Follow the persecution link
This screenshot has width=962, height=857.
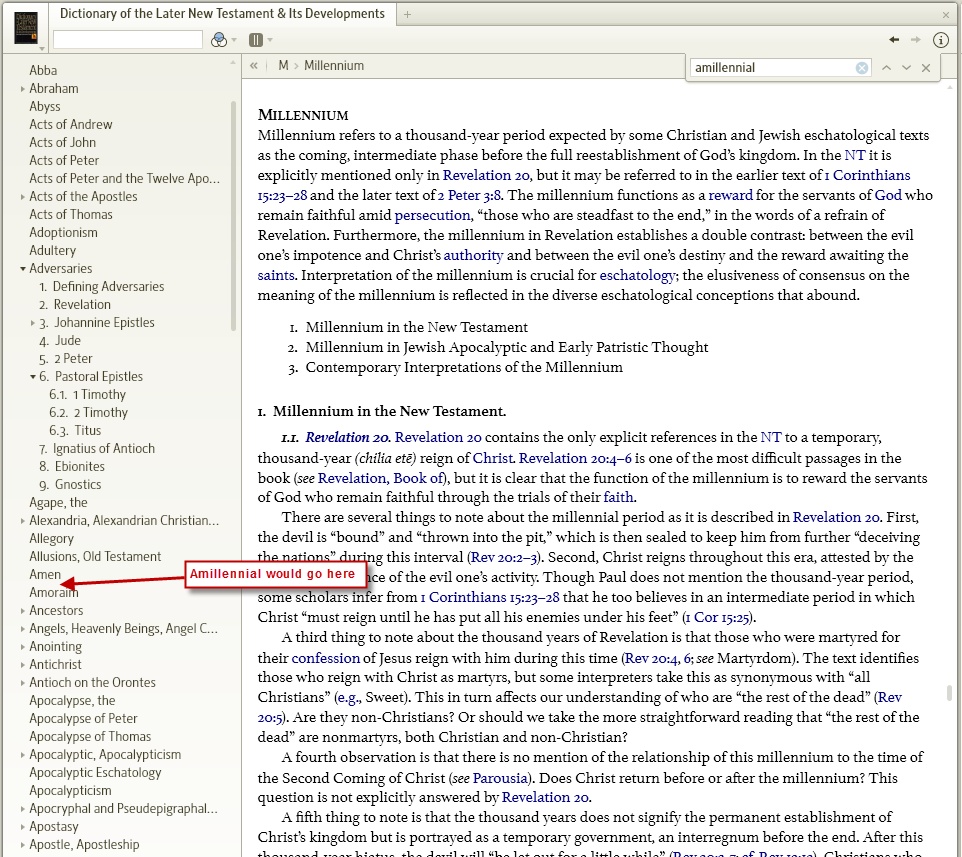click(x=432, y=215)
